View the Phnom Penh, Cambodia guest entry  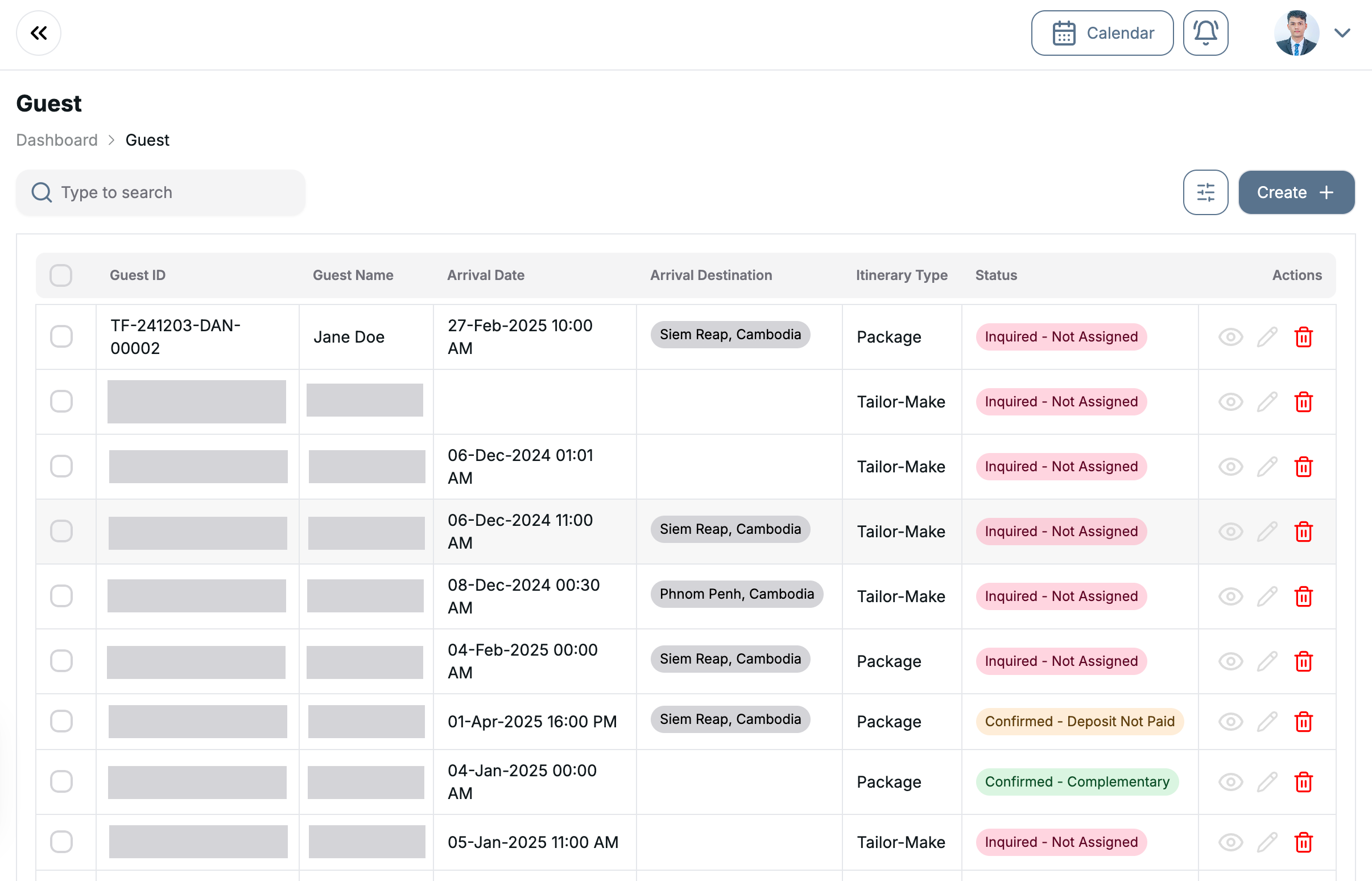(1230, 596)
